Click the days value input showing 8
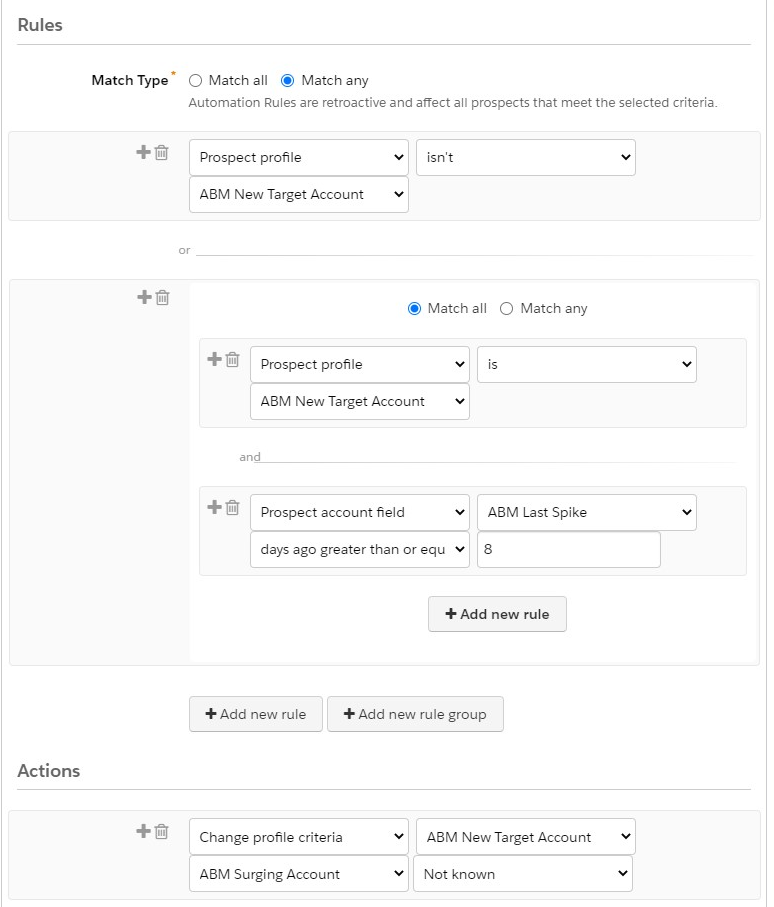This screenshot has height=907, width=774. 568,550
